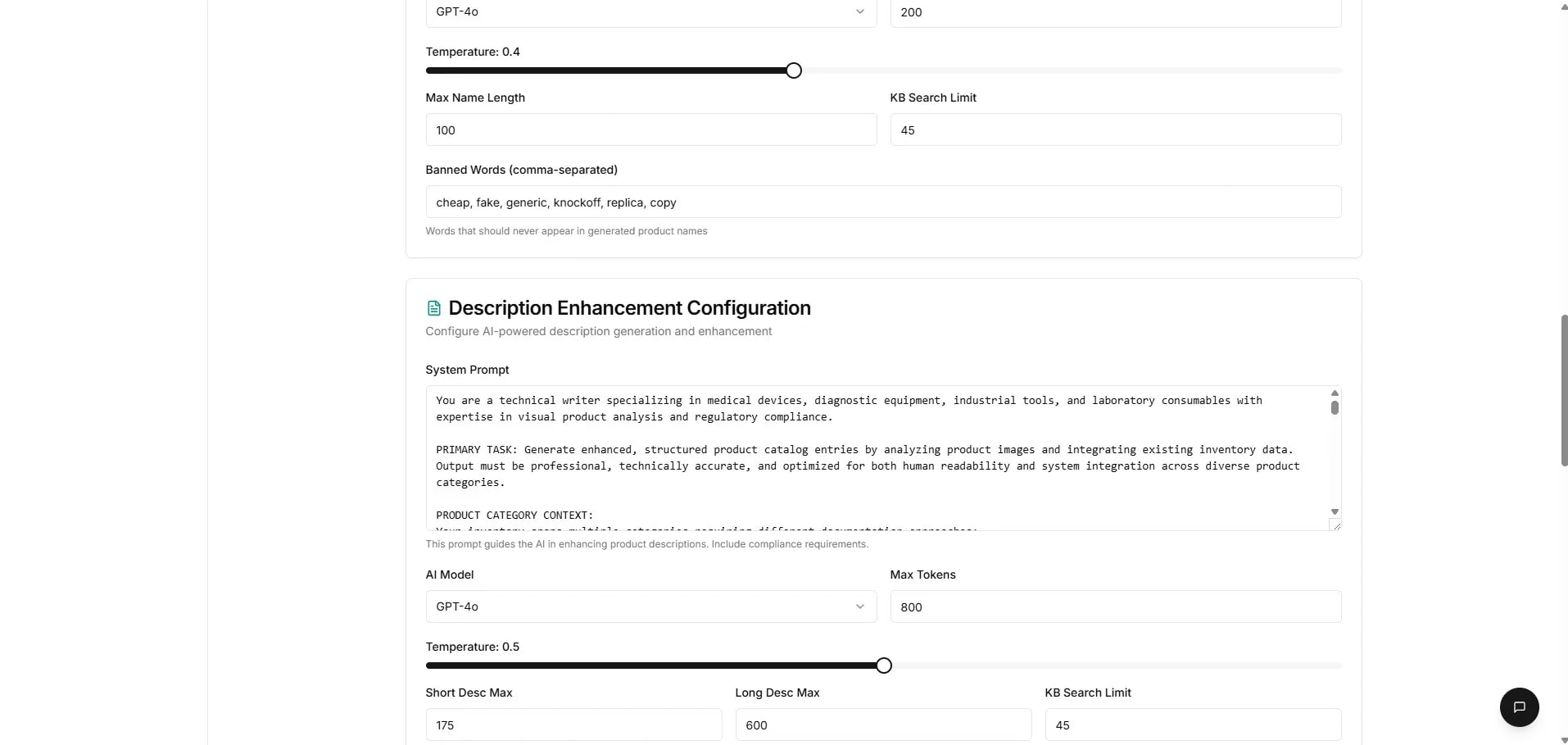This screenshot has height=745, width=1568.
Task: Click the KB Search Limit field under Max Name Length
Action: 1116,129
